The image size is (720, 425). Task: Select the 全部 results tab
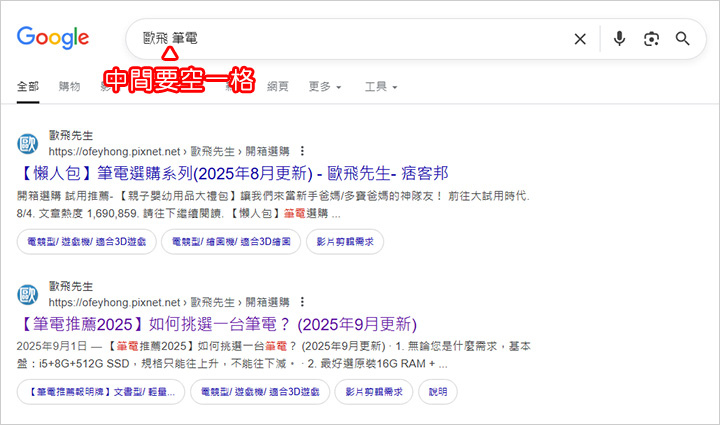click(x=28, y=86)
